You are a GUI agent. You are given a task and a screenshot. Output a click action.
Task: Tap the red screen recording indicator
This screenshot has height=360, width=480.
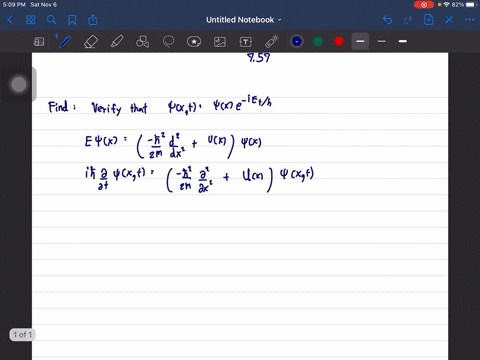424,5
